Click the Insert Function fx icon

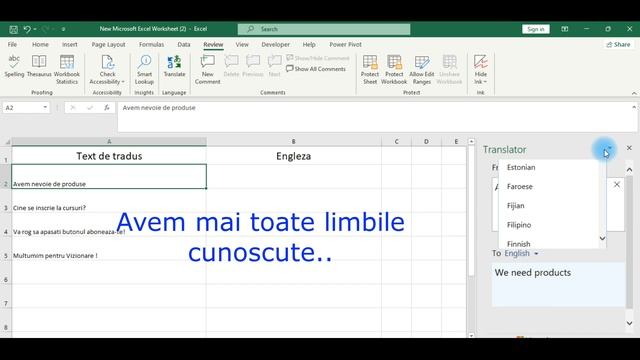pos(107,108)
